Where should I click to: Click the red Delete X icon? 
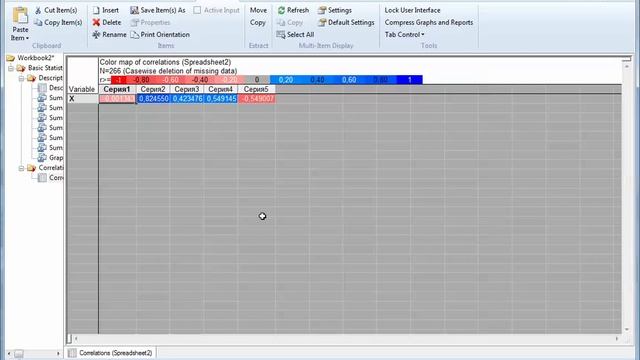click(96, 22)
